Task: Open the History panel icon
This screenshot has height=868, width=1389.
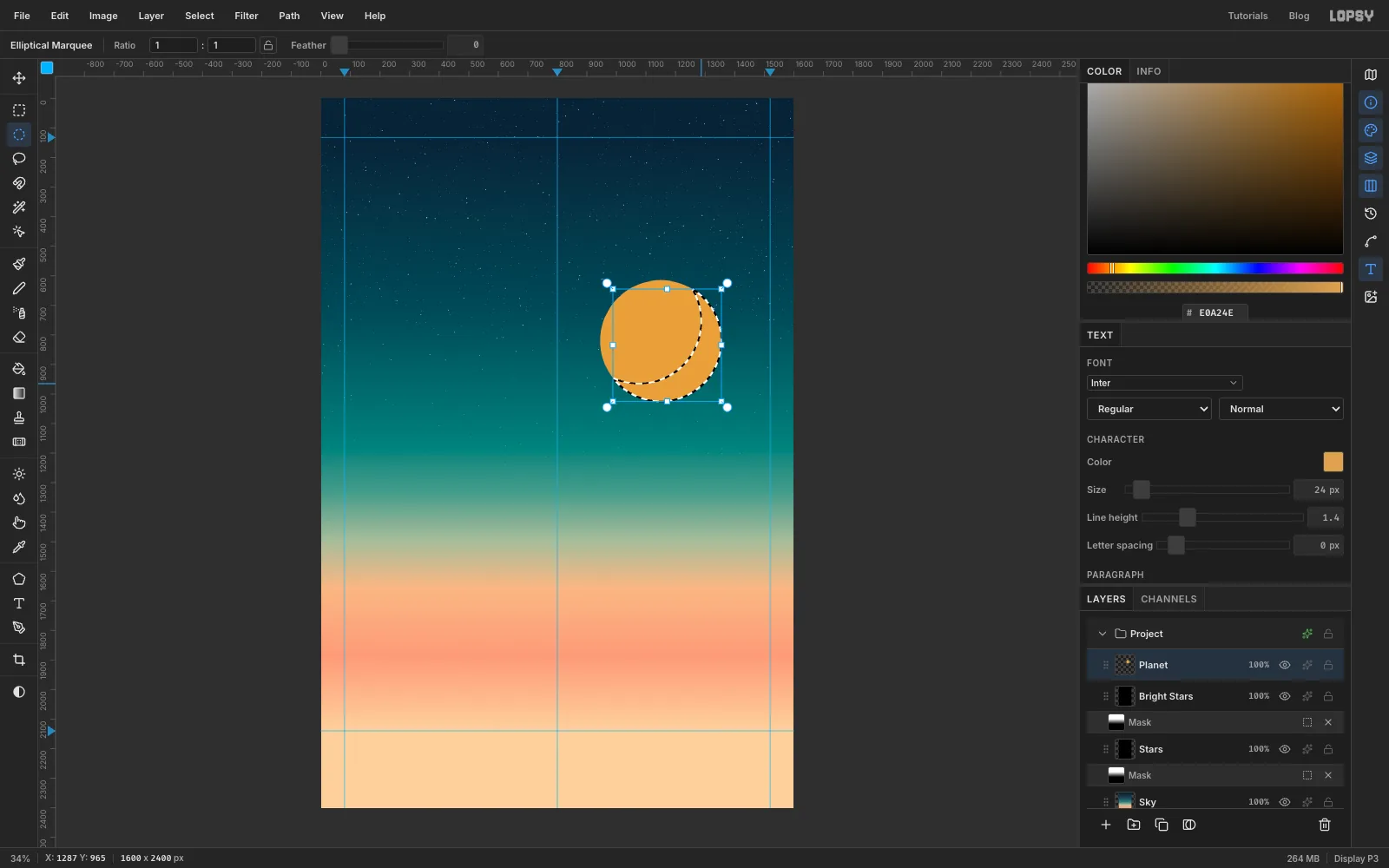Action: pyautogui.click(x=1371, y=214)
